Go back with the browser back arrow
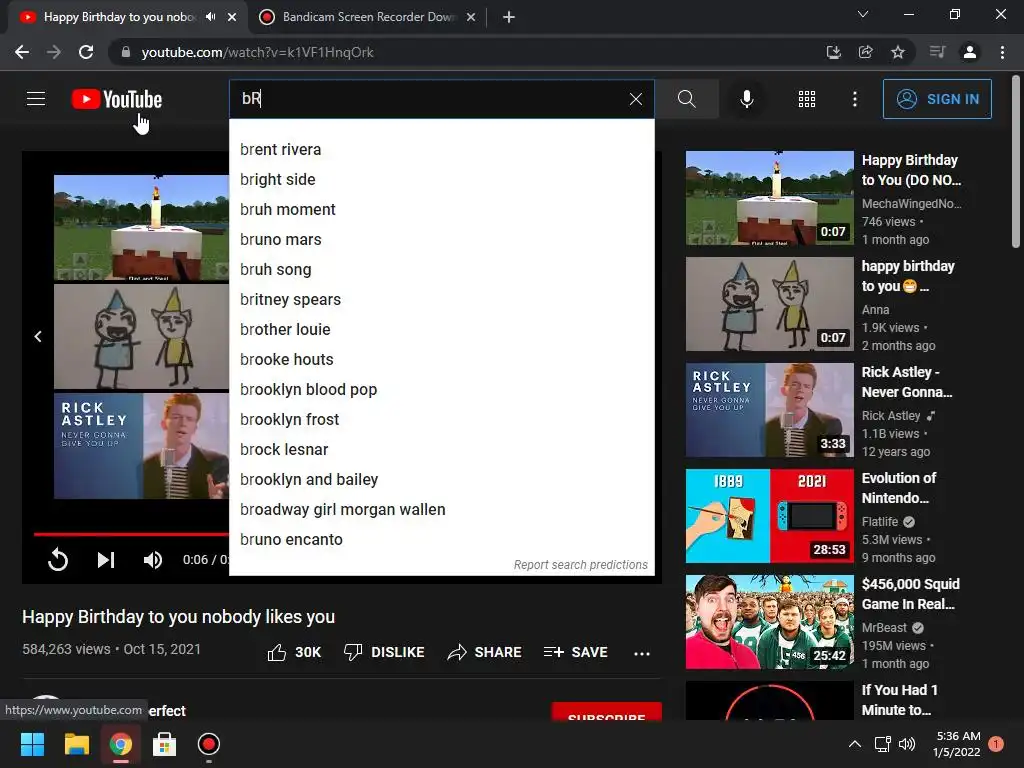This screenshot has width=1024, height=768. point(22,52)
